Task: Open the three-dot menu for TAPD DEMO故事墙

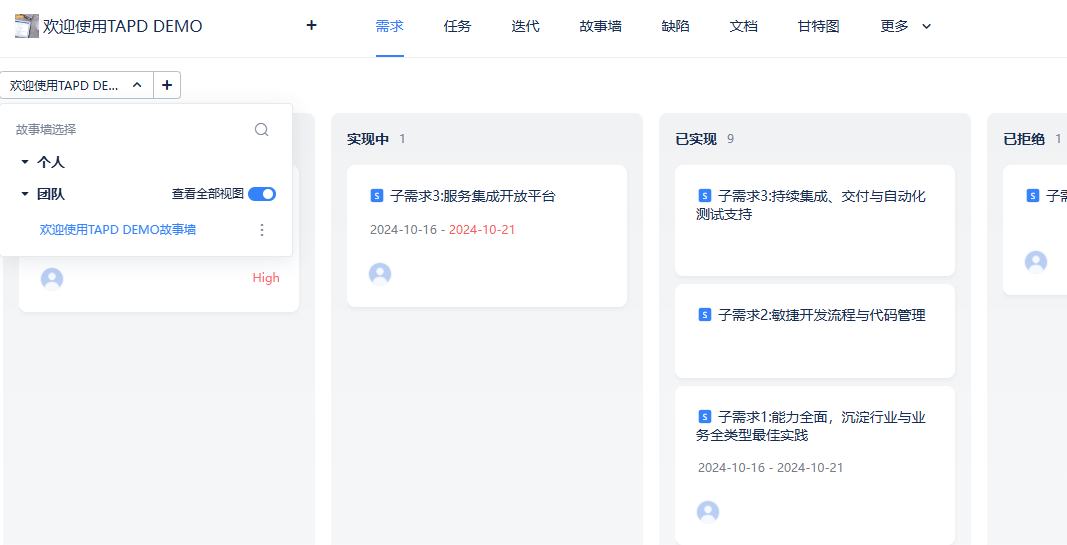Action: pyautogui.click(x=262, y=230)
